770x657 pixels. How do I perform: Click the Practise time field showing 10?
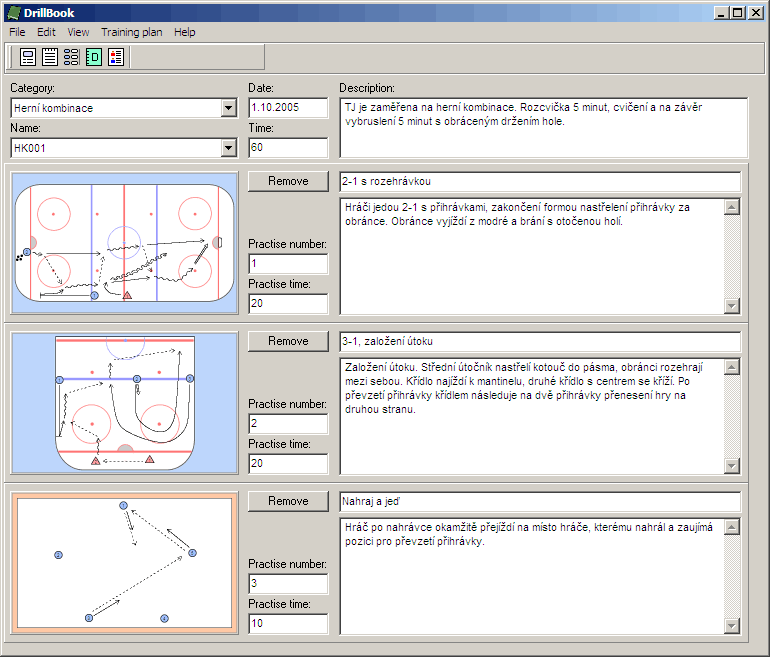(288, 624)
